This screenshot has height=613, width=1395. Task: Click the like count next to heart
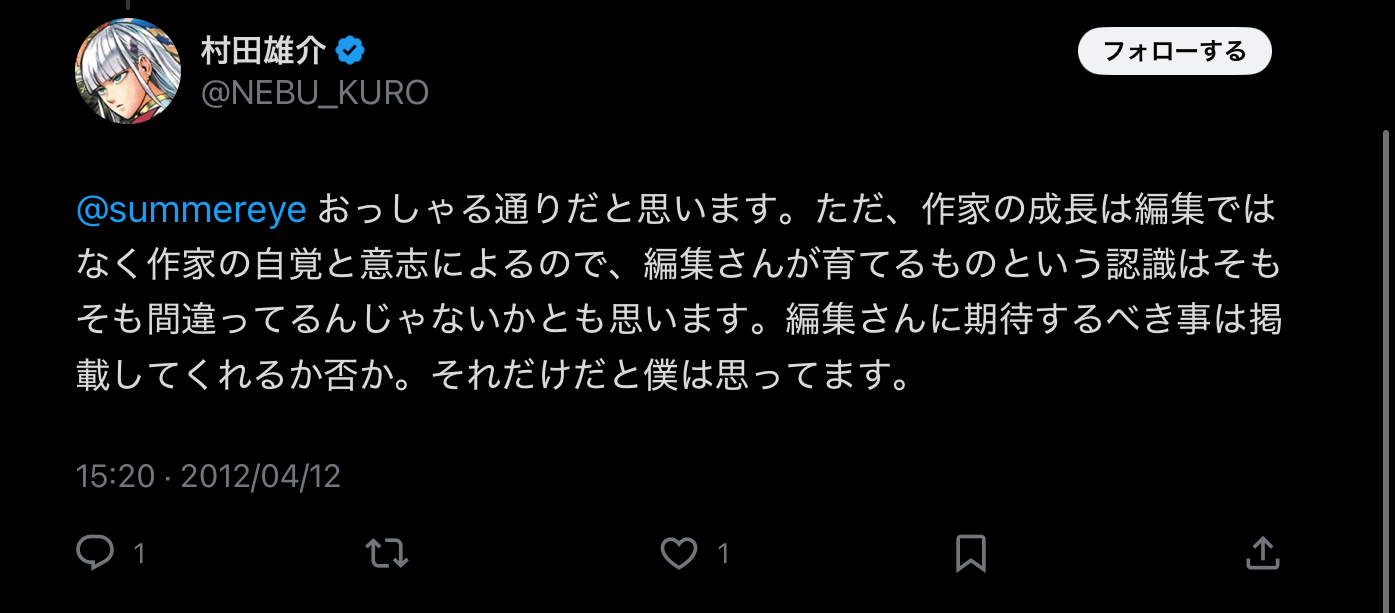coord(723,553)
